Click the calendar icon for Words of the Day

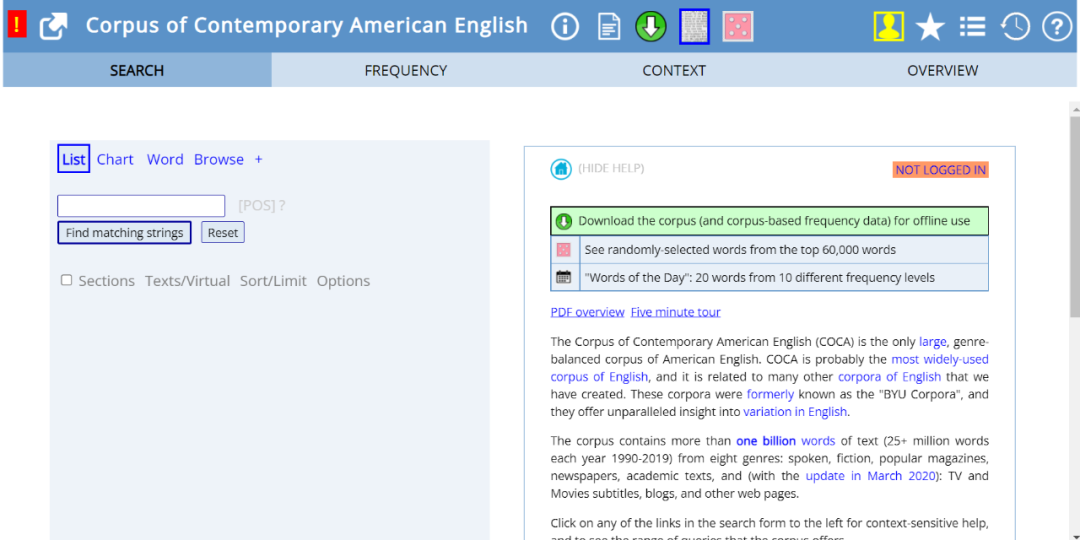[563, 277]
